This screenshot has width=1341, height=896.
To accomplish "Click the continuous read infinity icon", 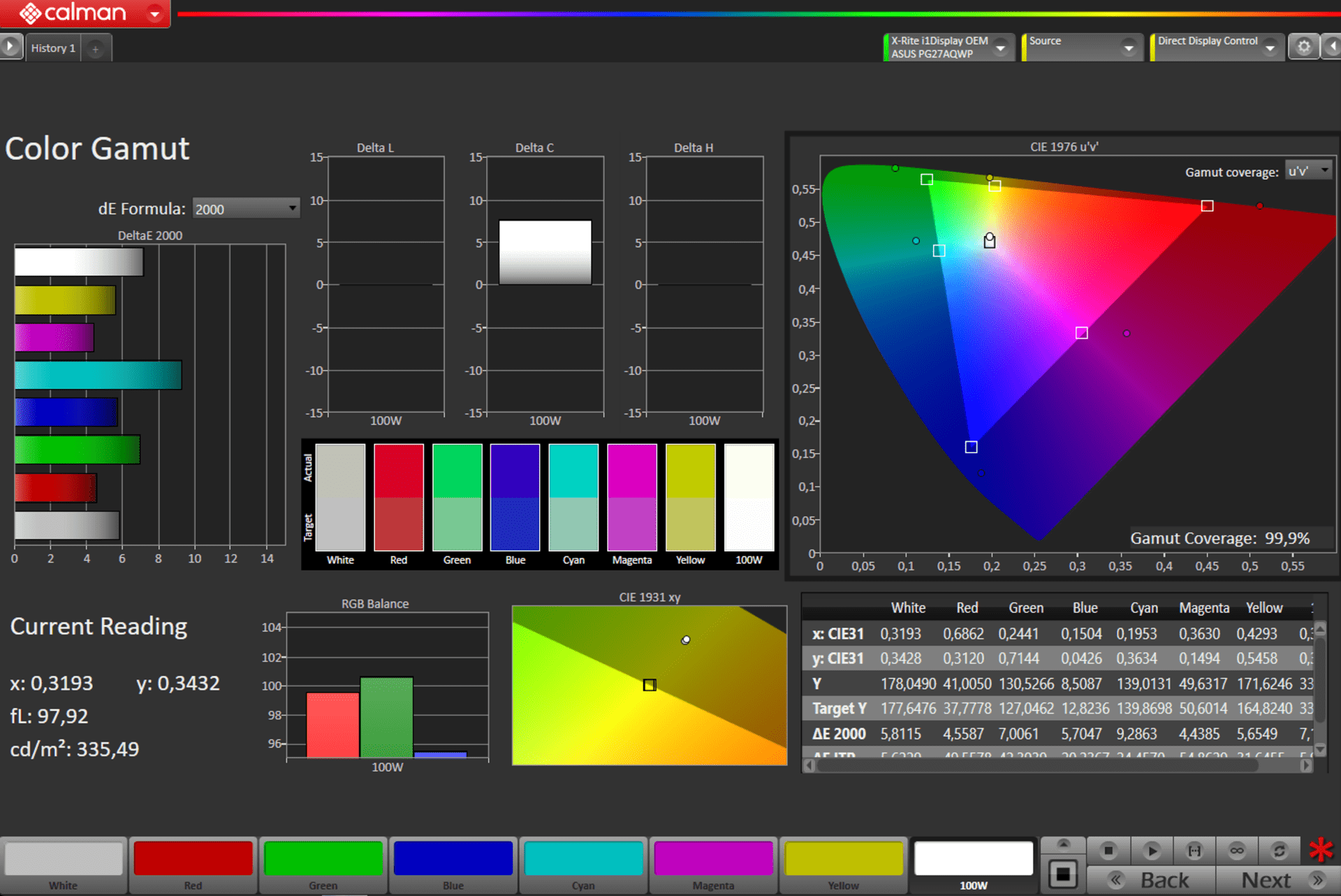I will pos(1237,850).
